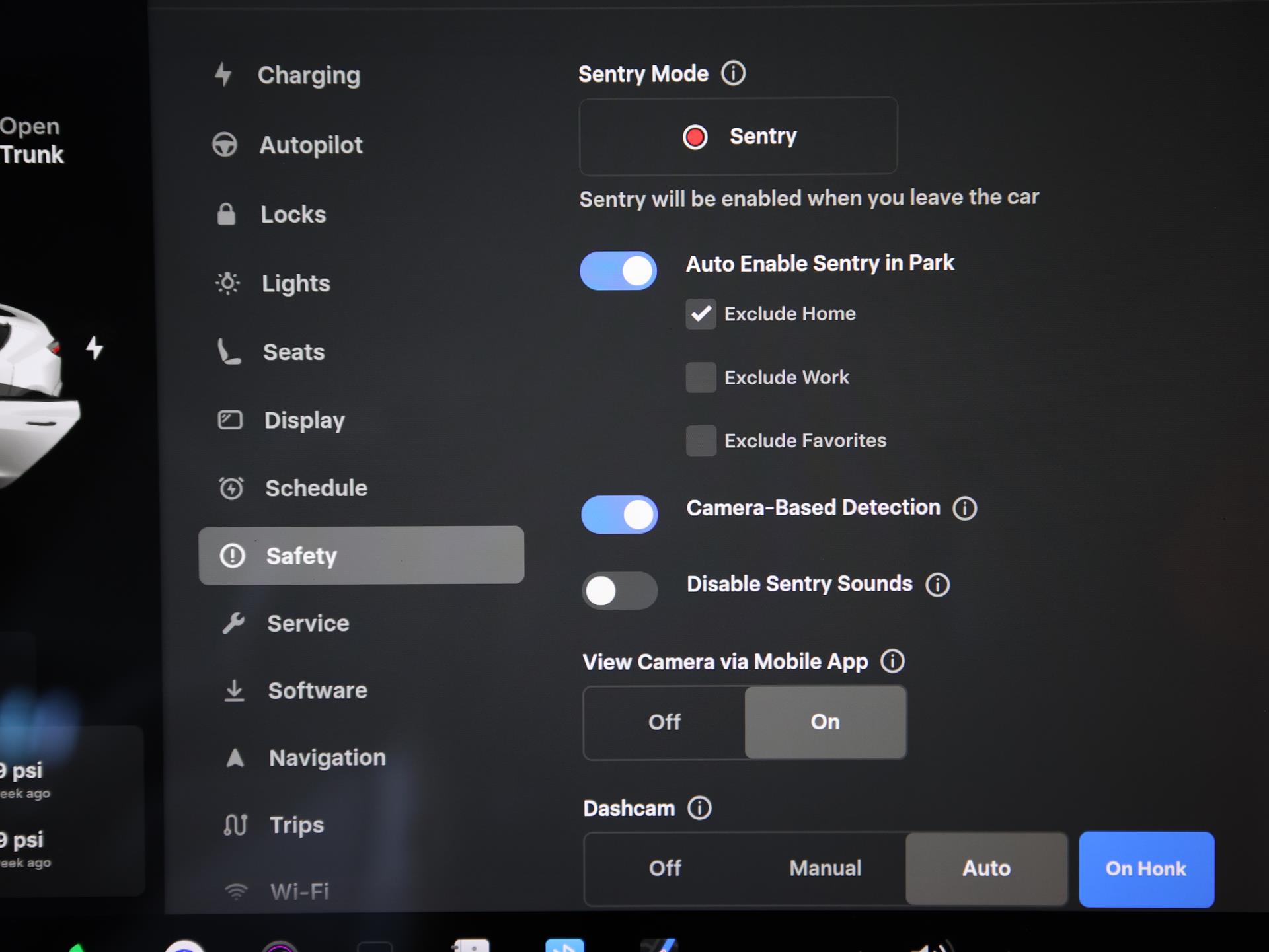Select the On Honk dashcam button
The image size is (1269, 952).
pos(1146,869)
